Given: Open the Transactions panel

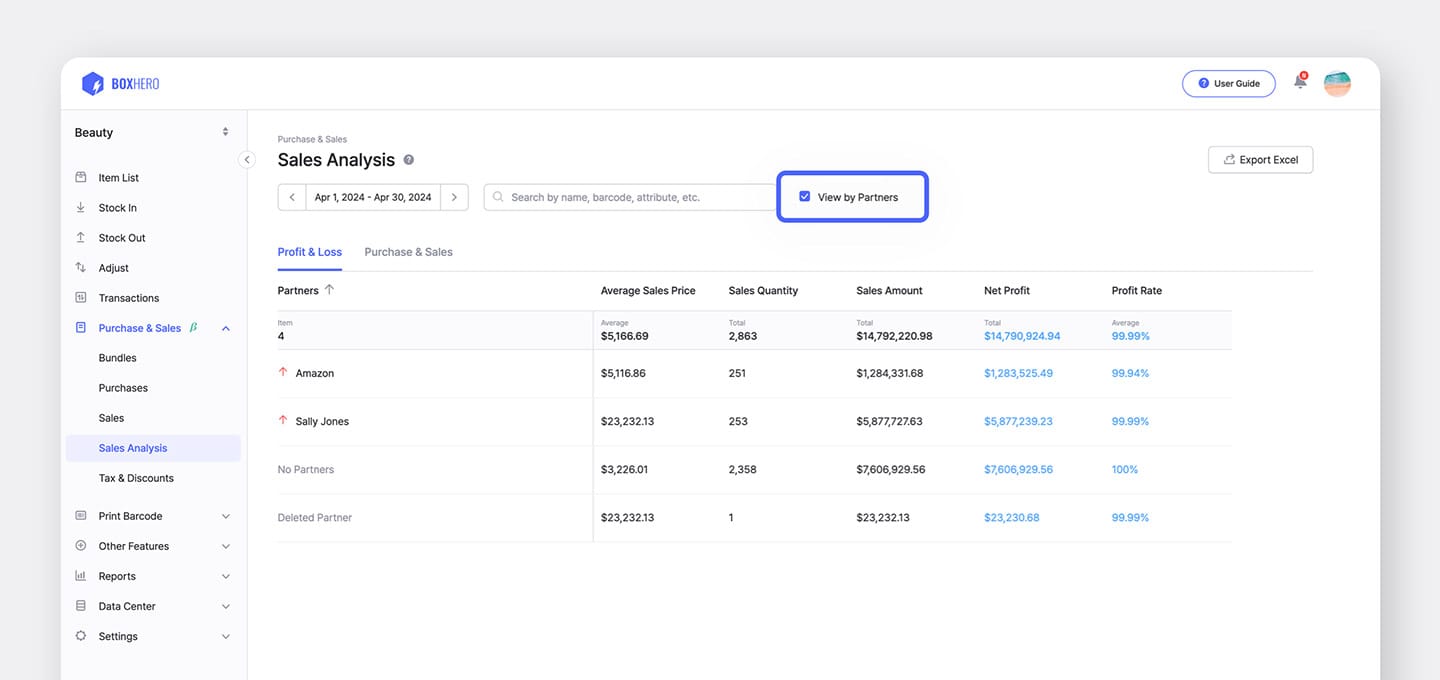Looking at the screenshot, I should (128, 297).
